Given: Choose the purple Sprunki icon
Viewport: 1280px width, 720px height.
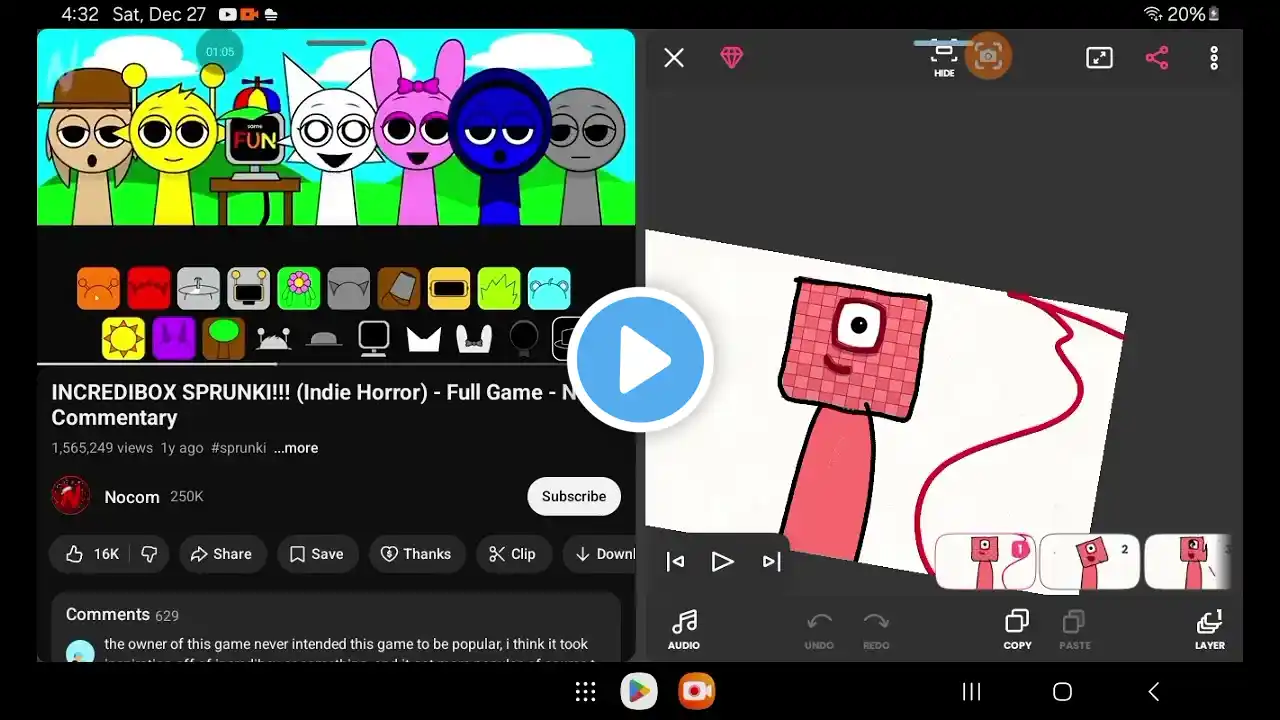Looking at the screenshot, I should click(x=173, y=339).
